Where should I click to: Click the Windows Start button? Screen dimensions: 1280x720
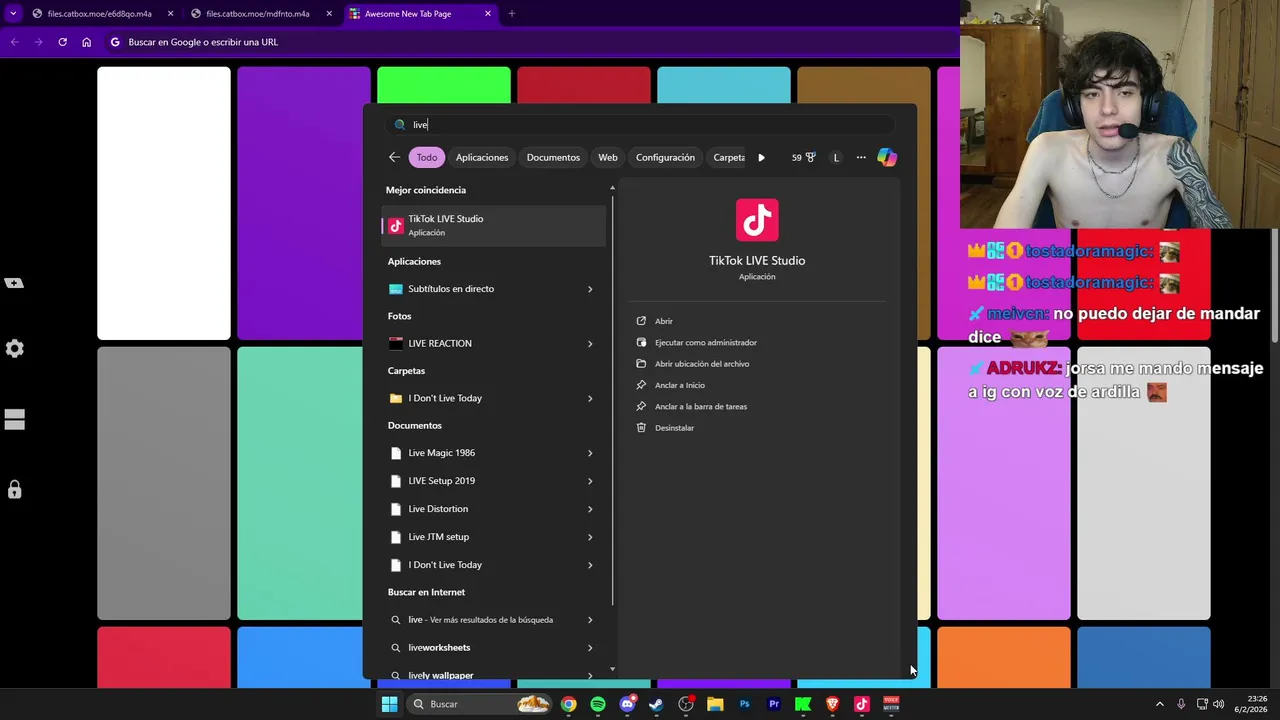coord(389,704)
